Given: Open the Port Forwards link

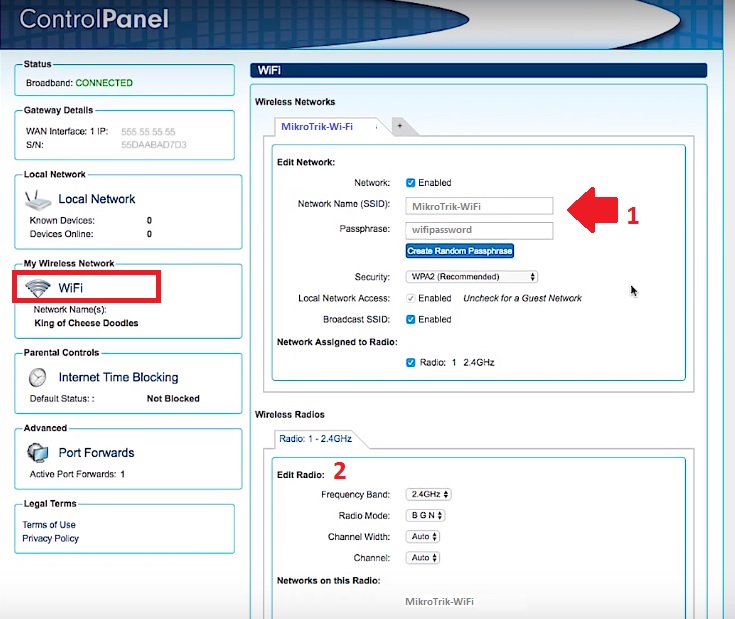Looking at the screenshot, I should (96, 453).
